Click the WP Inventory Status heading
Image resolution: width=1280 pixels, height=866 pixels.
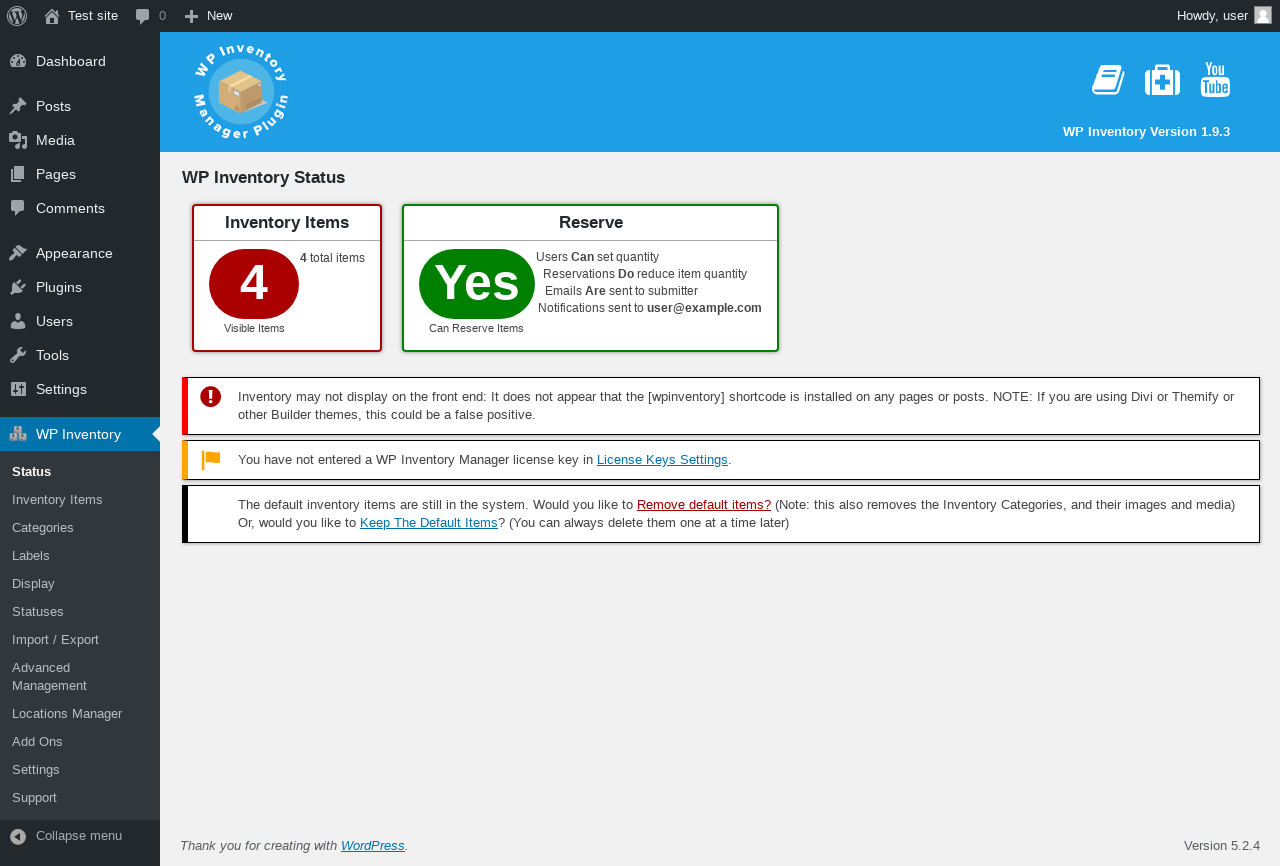click(x=263, y=178)
